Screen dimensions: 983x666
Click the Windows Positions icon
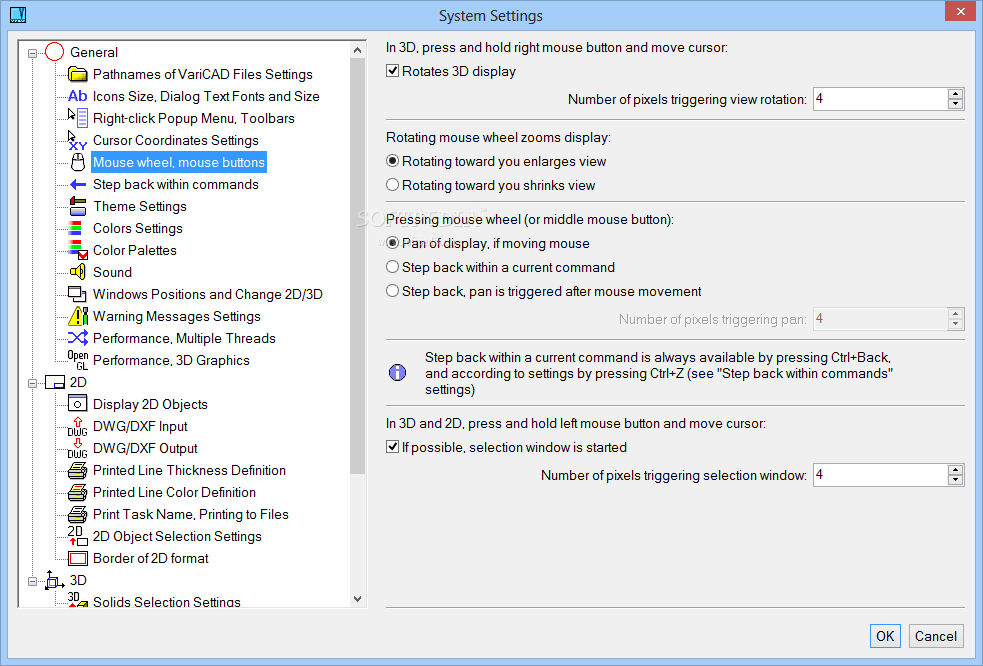tap(77, 293)
